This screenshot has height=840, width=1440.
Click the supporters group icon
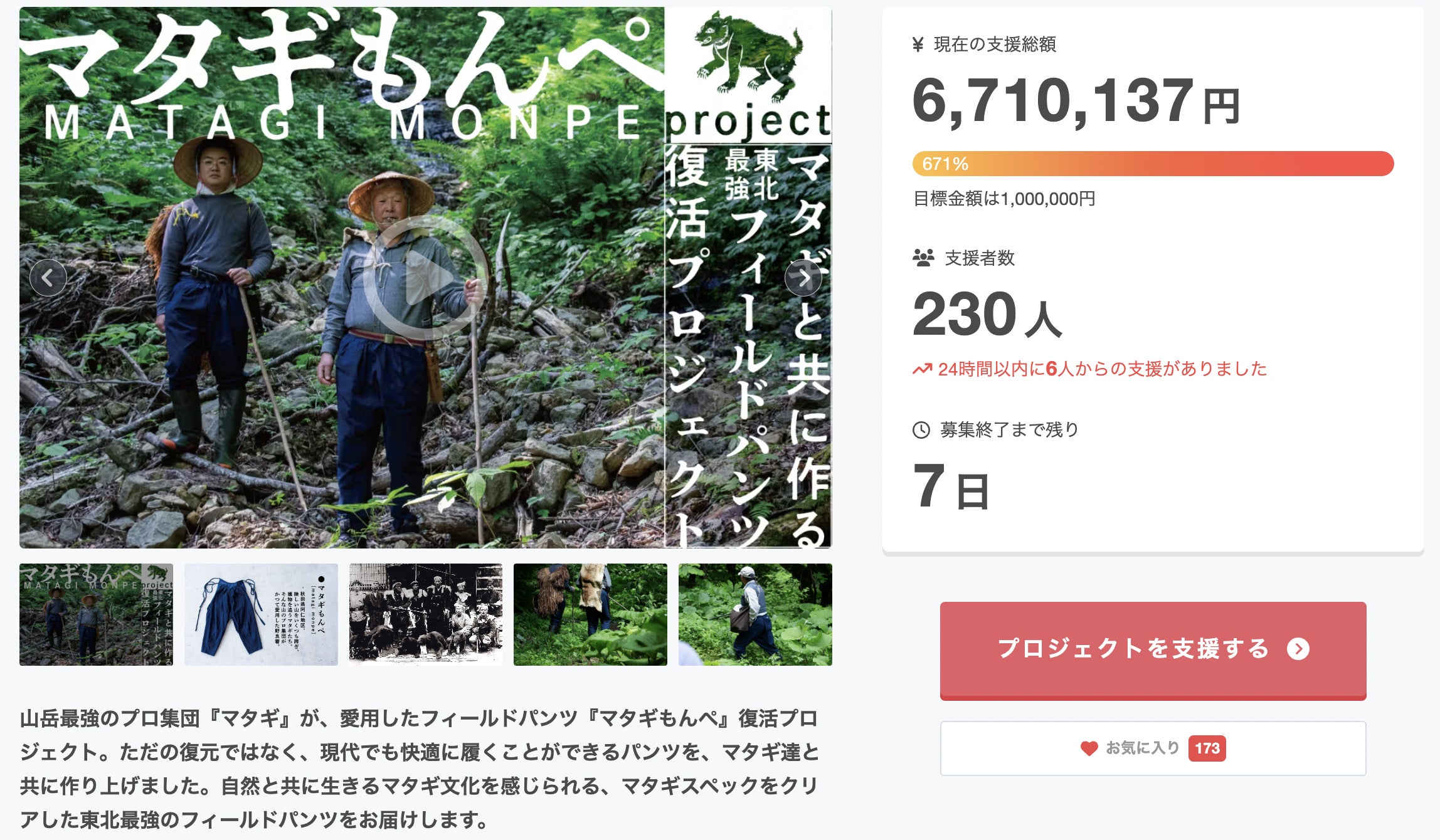tap(923, 258)
